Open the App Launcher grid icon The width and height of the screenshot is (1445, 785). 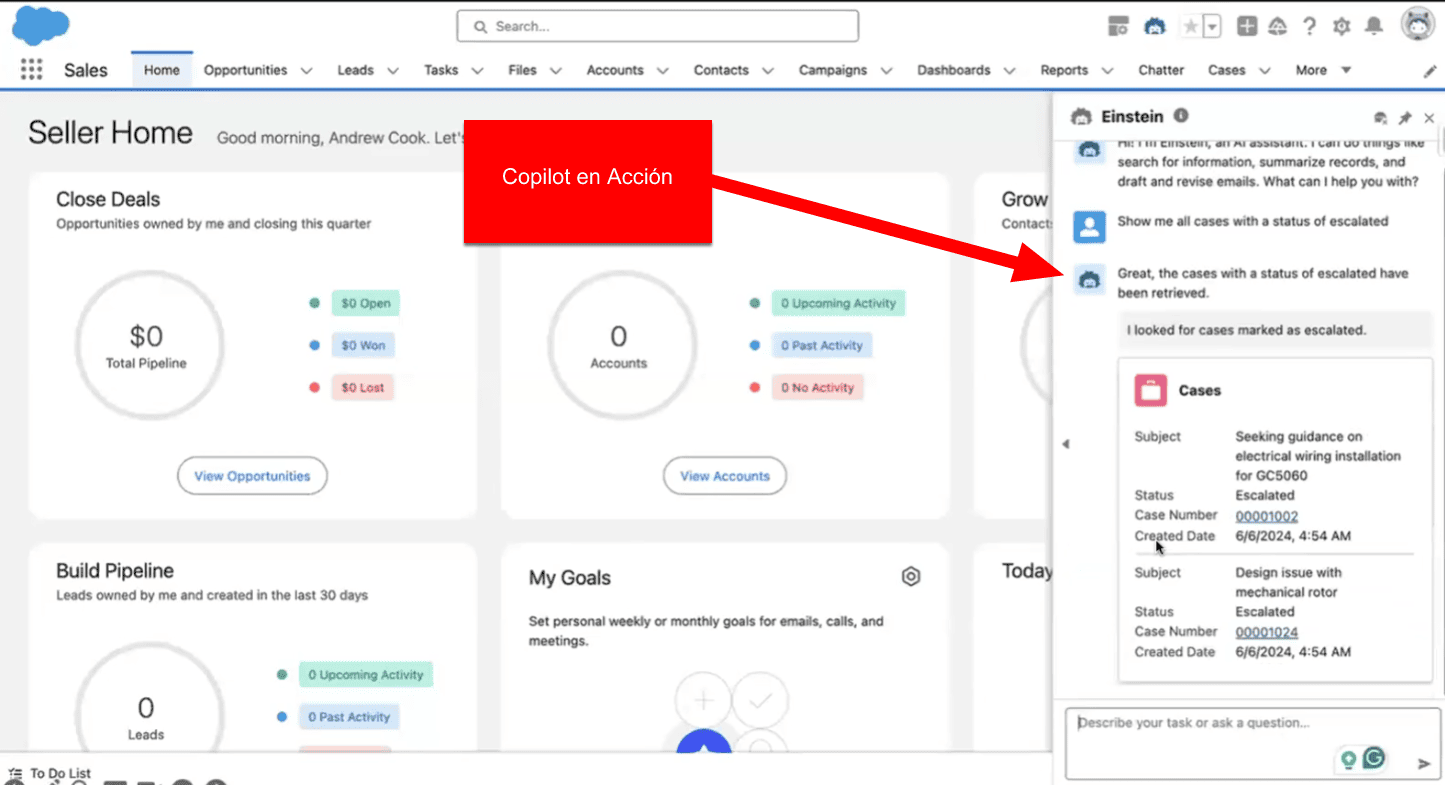[32, 69]
